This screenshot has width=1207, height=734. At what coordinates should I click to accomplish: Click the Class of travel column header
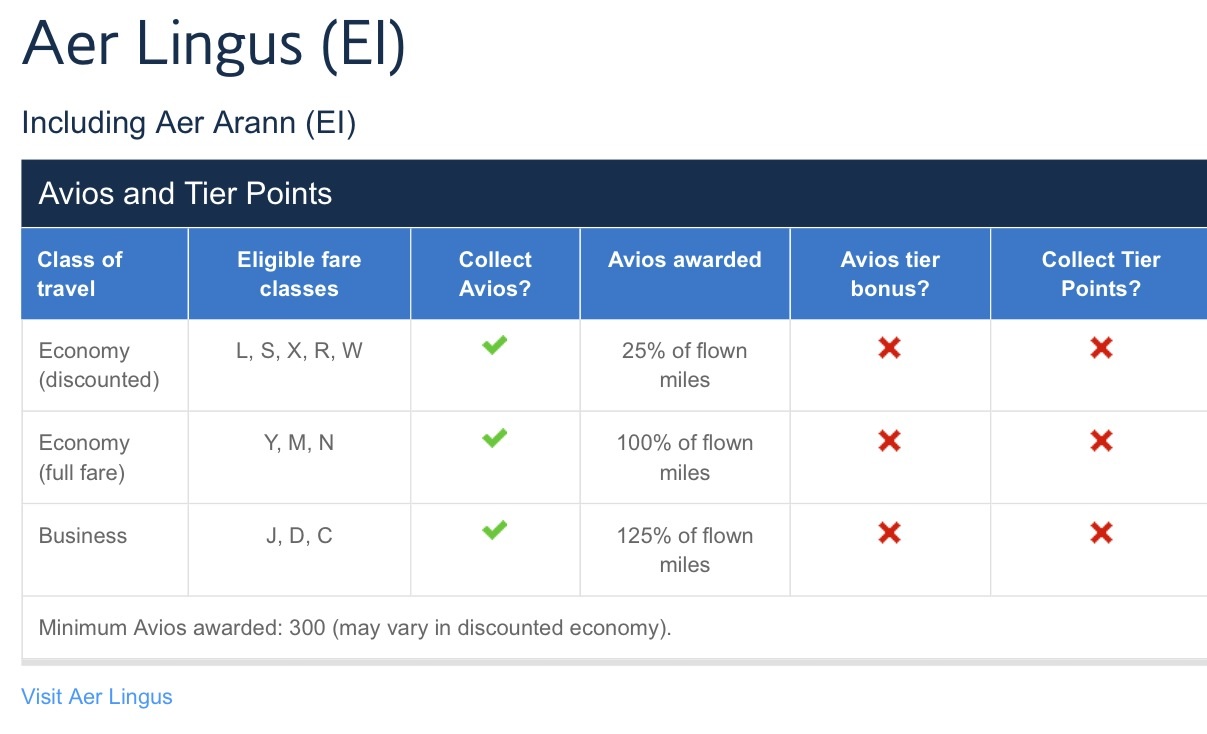(x=80, y=274)
